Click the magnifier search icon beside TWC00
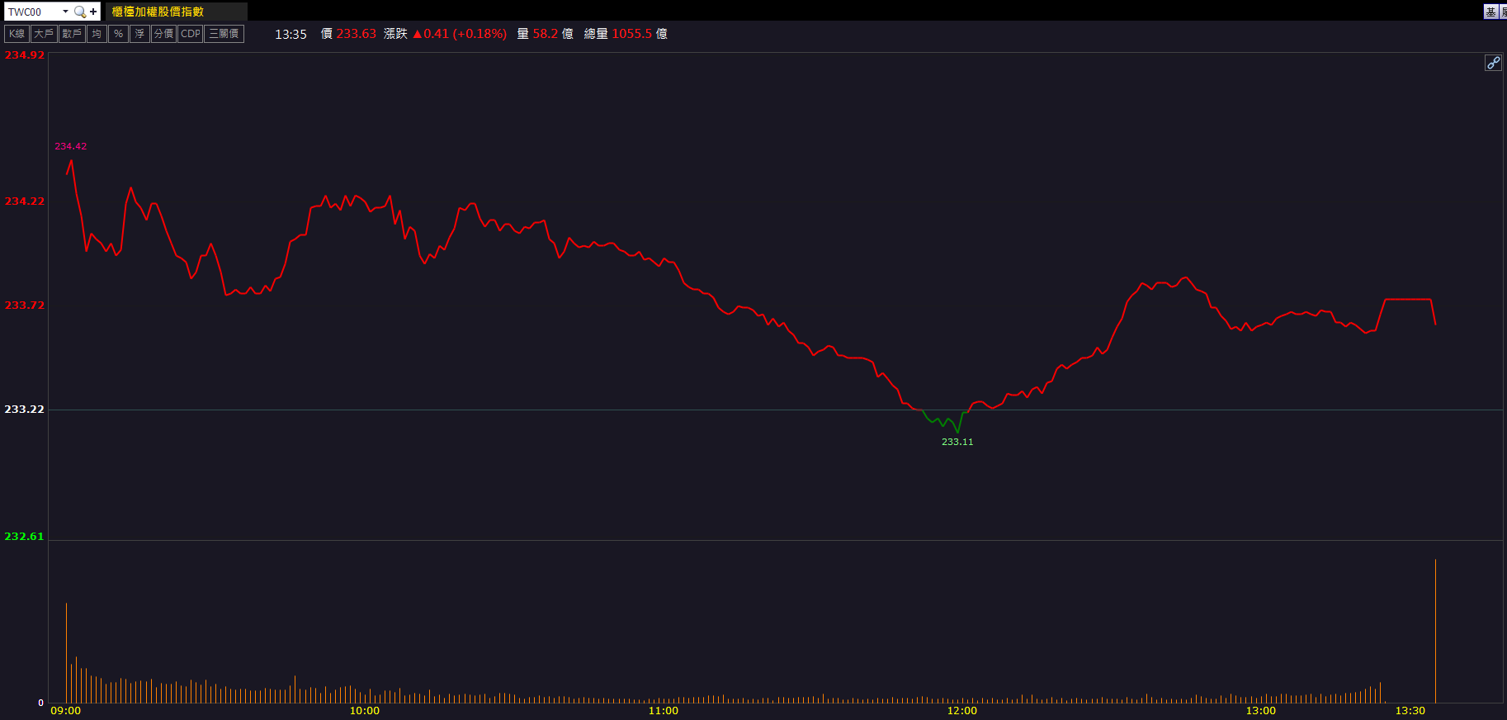 pyautogui.click(x=80, y=12)
